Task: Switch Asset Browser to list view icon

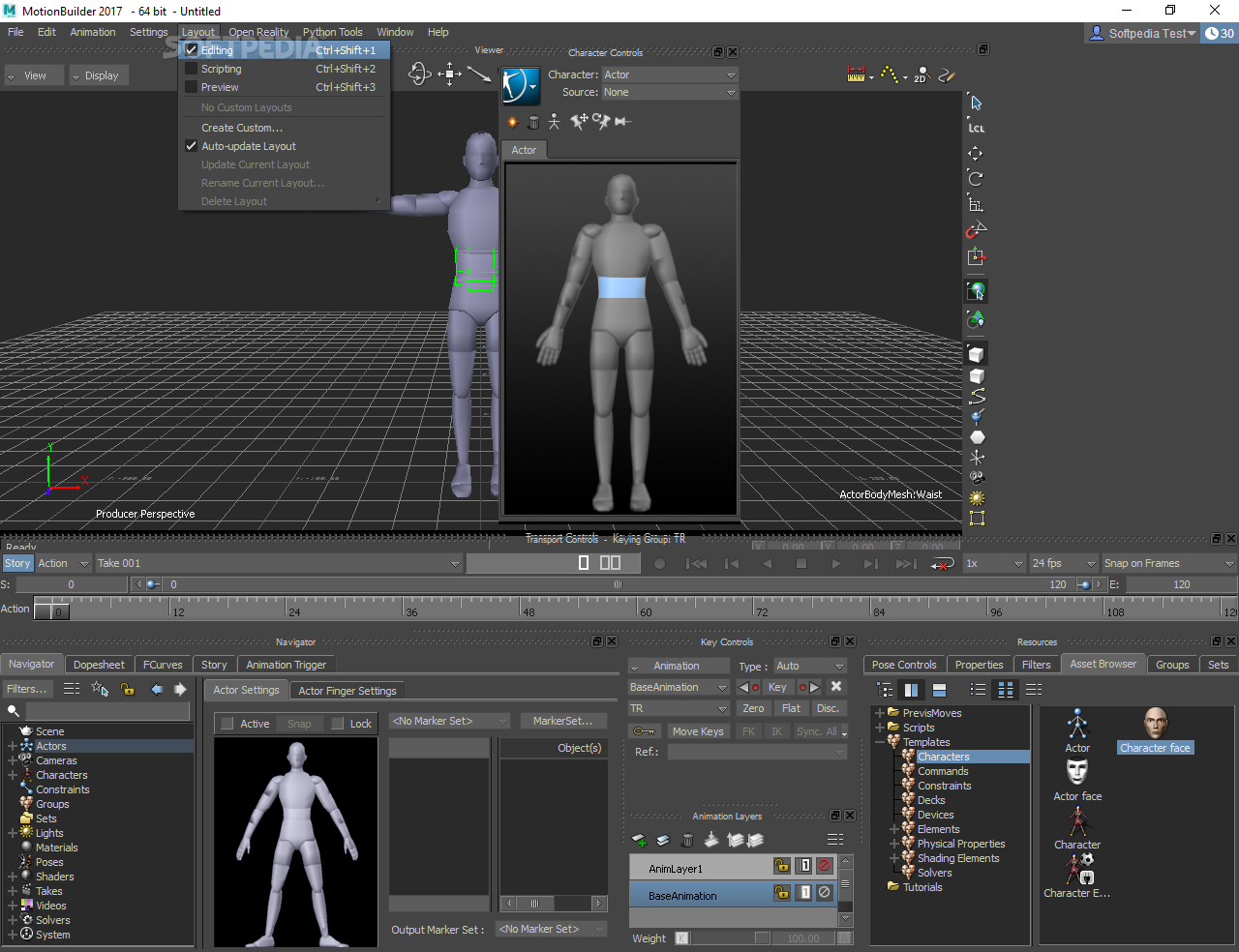Action: coord(978,690)
